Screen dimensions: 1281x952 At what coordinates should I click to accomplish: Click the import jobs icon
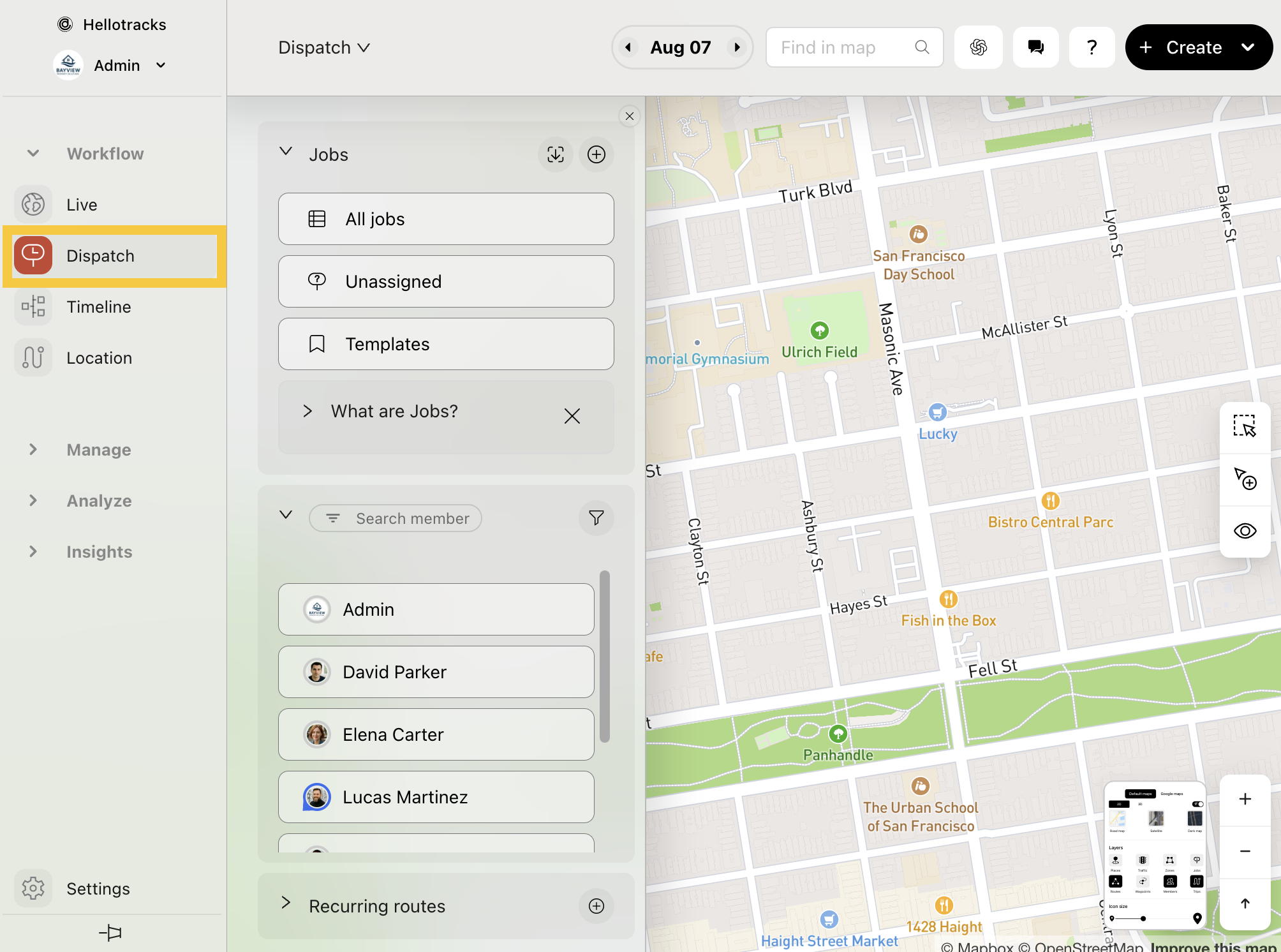[x=556, y=154]
